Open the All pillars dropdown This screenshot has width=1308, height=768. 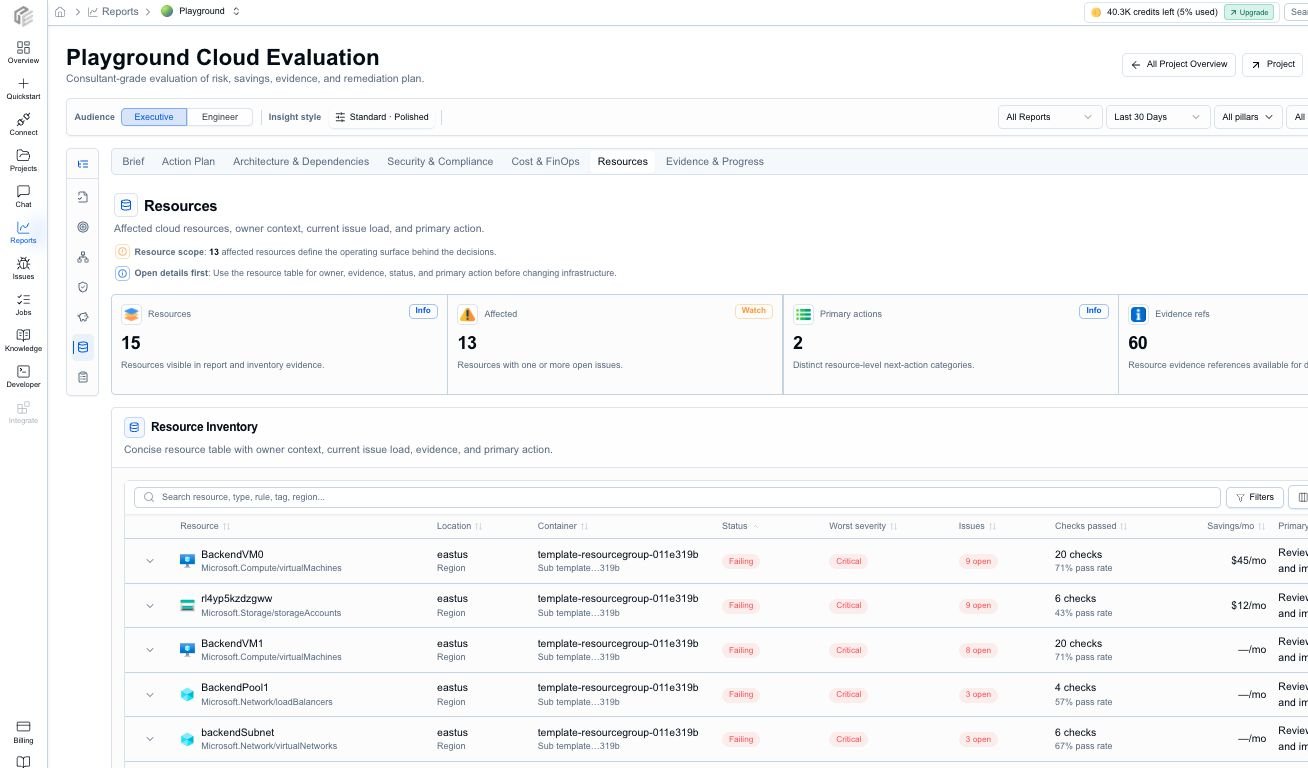[1248, 117]
